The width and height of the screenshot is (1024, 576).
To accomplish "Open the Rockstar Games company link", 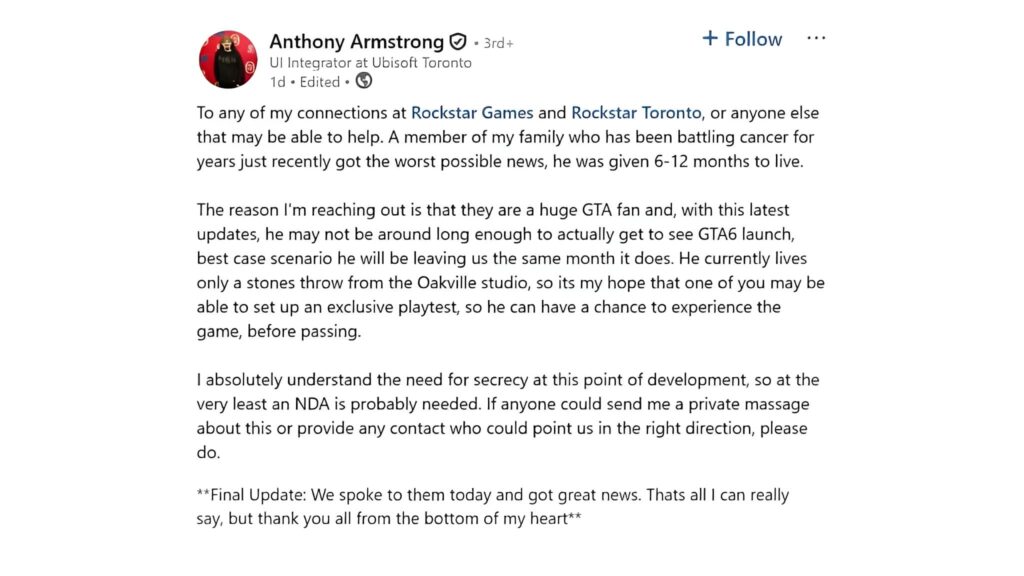I will (x=473, y=113).
